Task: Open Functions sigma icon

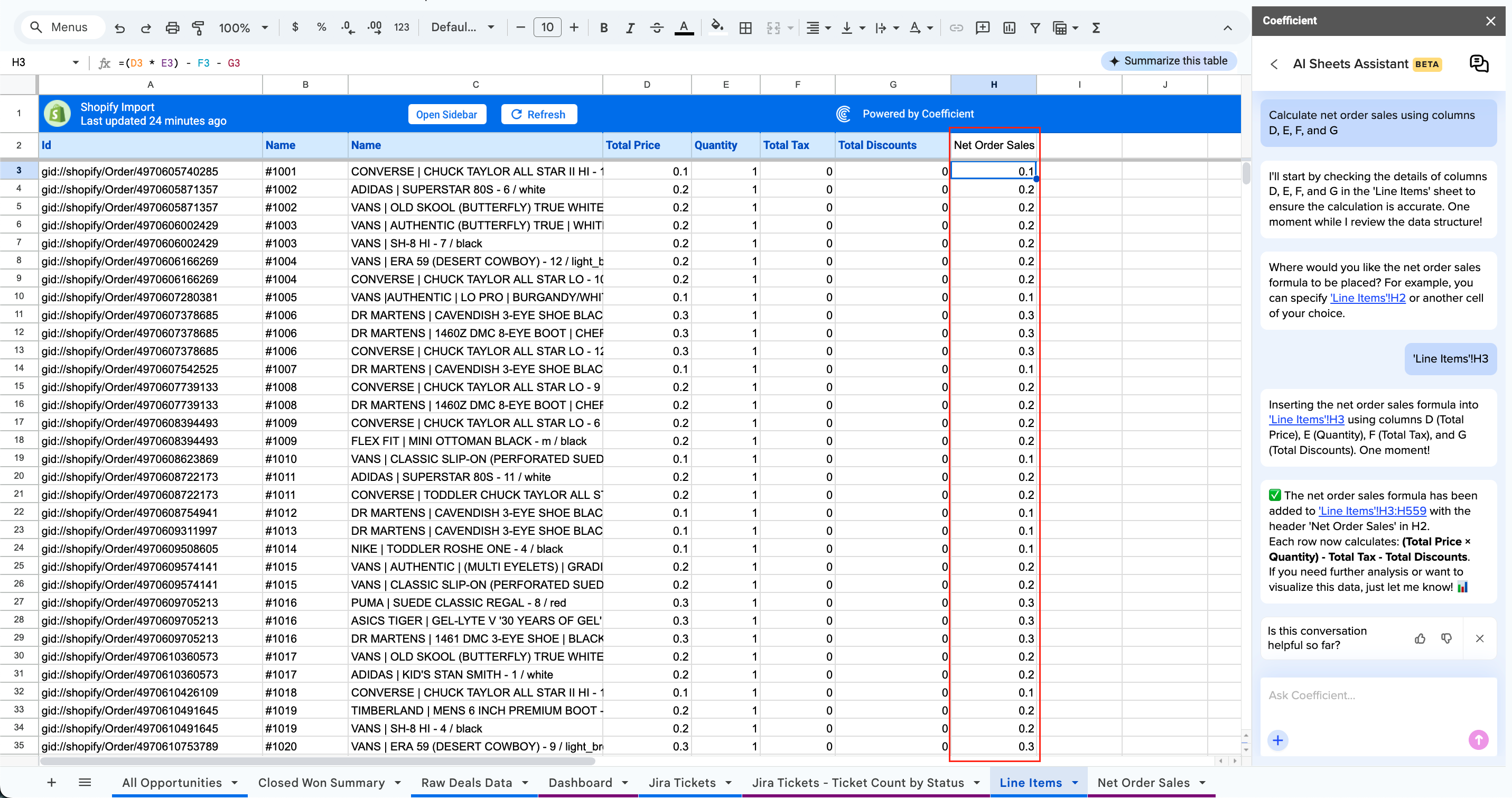Action: click(1095, 27)
